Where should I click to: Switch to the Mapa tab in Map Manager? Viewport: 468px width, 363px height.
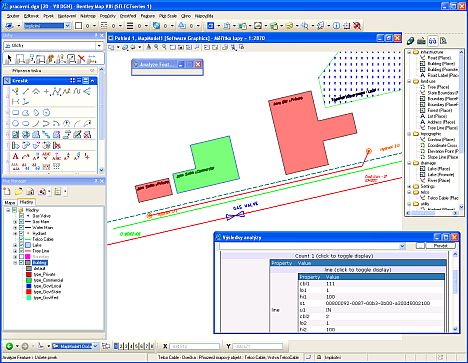click(10, 202)
